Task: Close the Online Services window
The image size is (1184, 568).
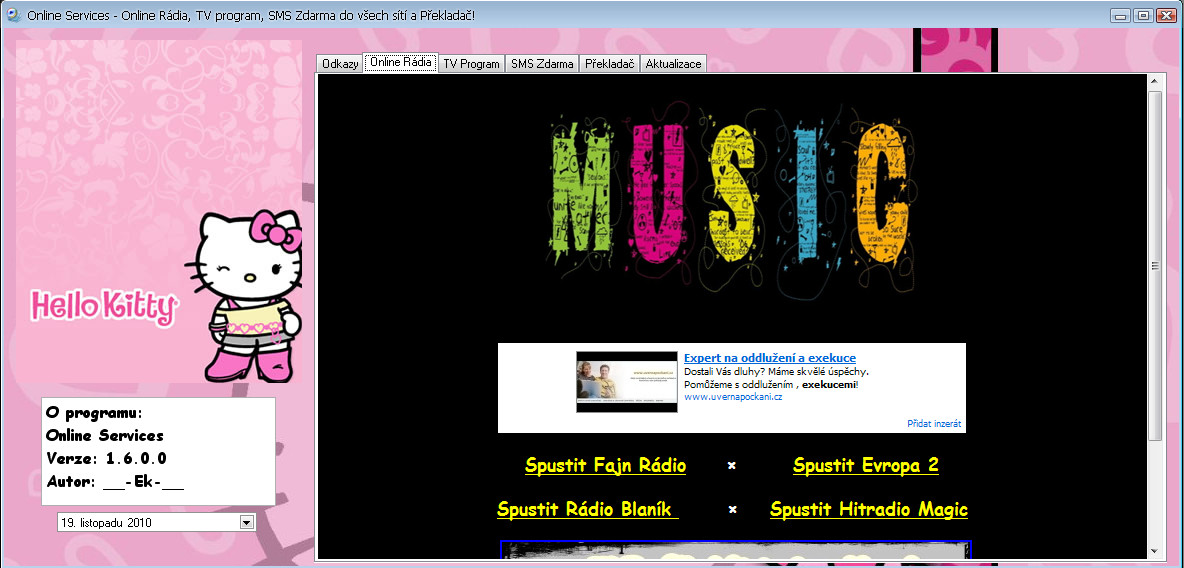Action: click(x=1167, y=15)
